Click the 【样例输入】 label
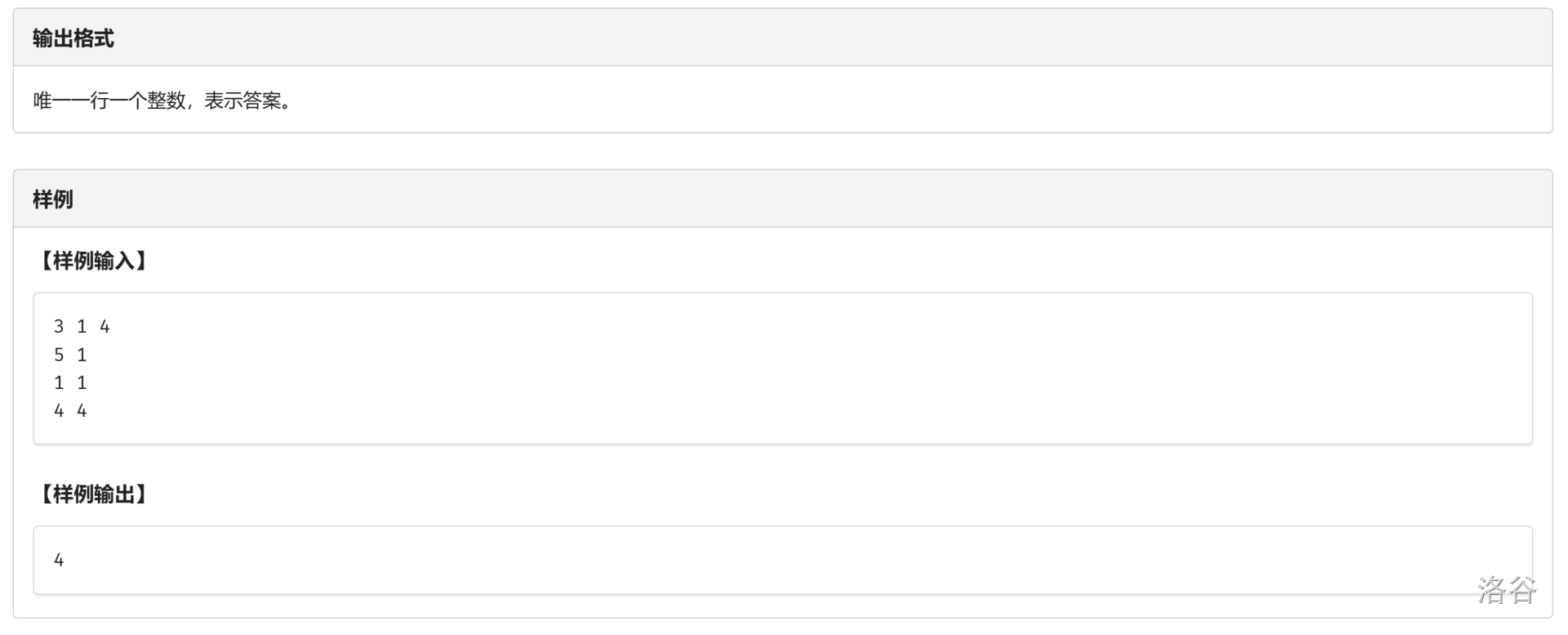1568x635 pixels. (x=91, y=261)
